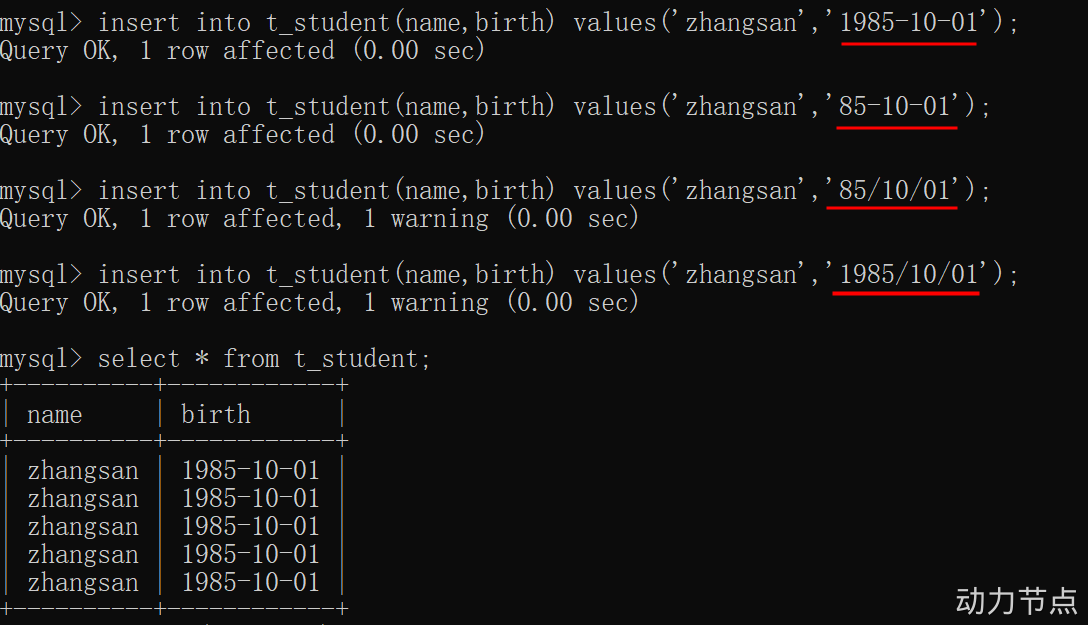Click the 'select * from t_student;' command
1088x625 pixels.
click(264, 359)
